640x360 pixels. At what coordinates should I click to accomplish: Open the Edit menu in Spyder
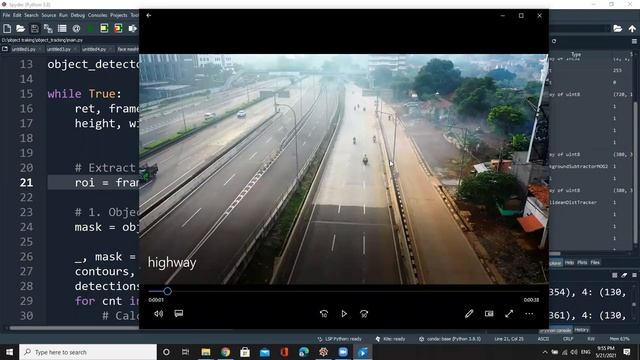pyautogui.click(x=17, y=15)
